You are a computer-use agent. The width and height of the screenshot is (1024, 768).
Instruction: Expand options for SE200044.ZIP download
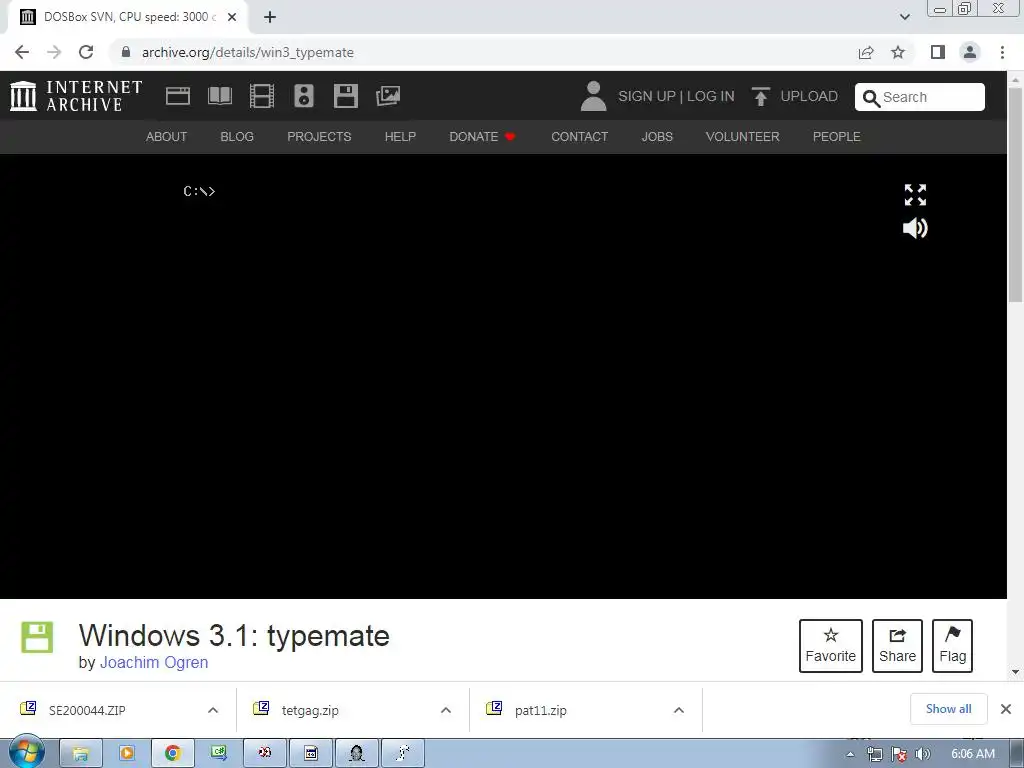tap(213, 710)
